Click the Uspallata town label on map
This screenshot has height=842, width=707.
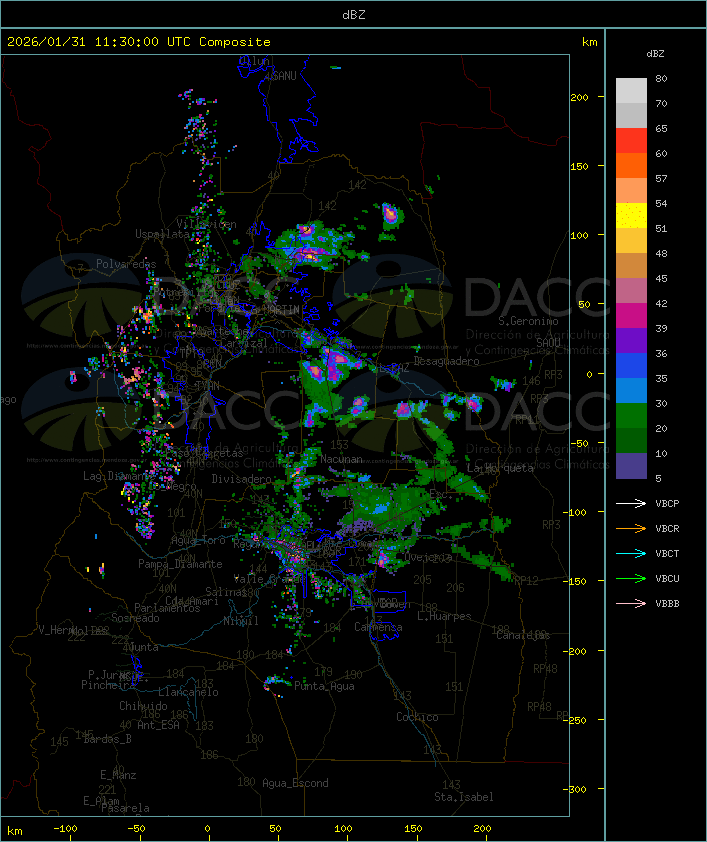[162, 234]
